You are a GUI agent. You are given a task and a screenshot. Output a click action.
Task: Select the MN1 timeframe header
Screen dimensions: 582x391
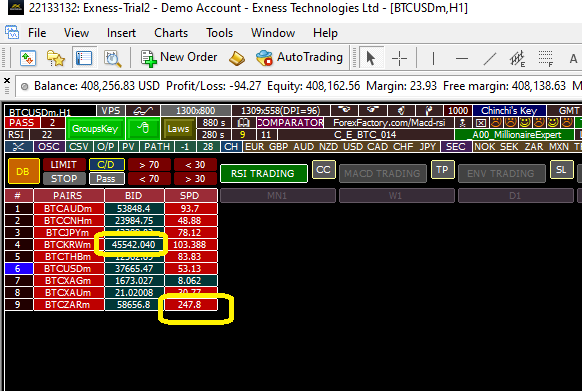[x=277, y=196]
